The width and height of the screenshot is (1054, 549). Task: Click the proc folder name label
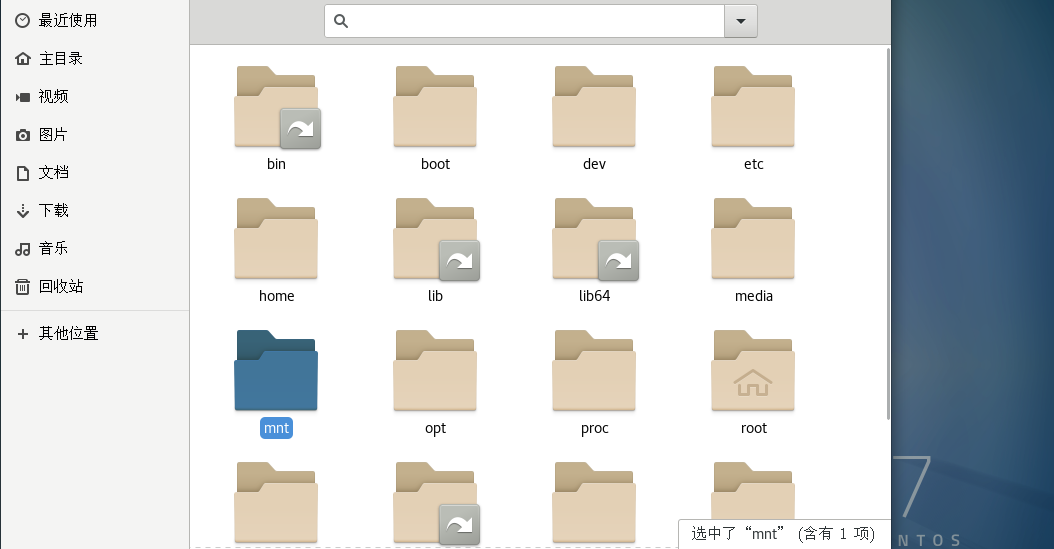(x=594, y=428)
